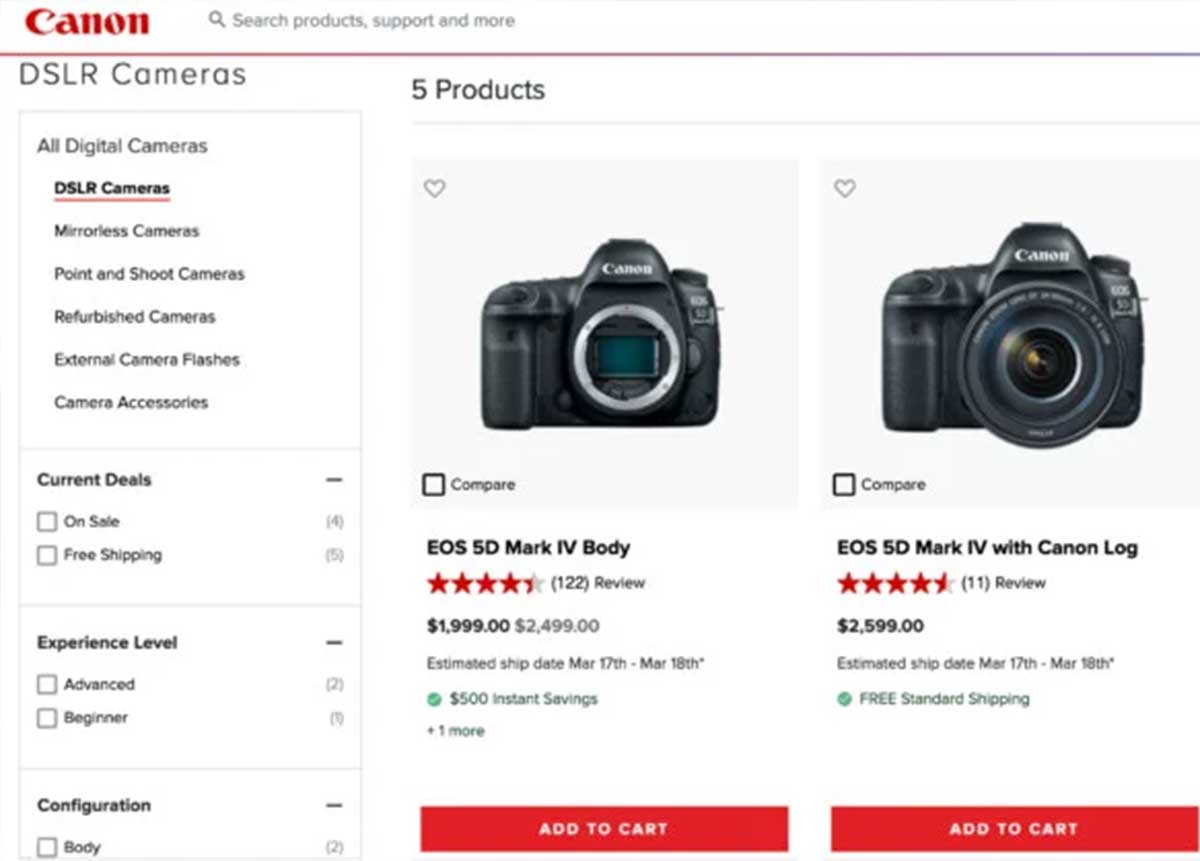The image size is (1200, 861).
Task: Show the +1 more offers link
Action: 456,731
